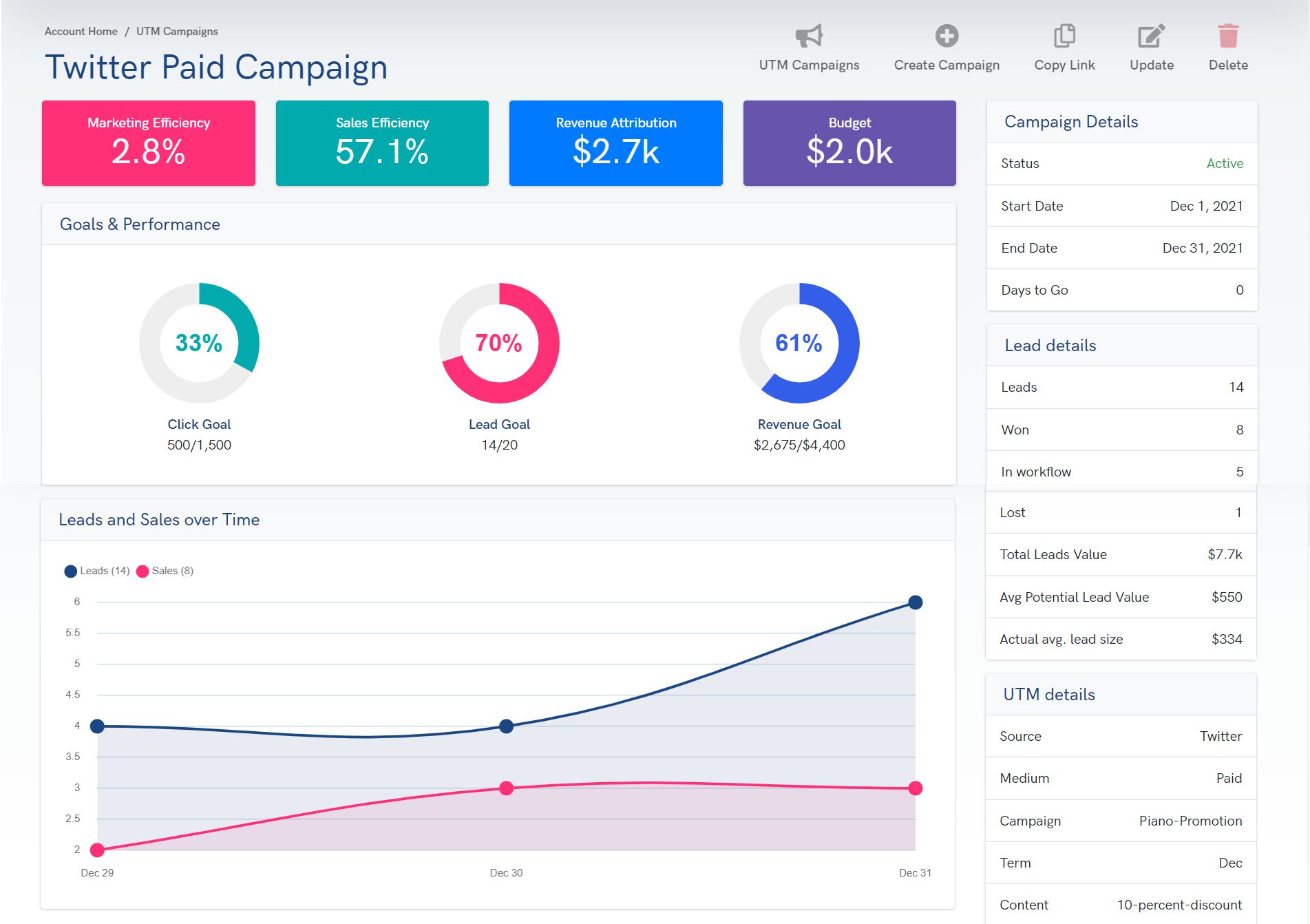Click the Twitter Paid Campaign title
The width and height of the screenshot is (1310, 924).
(216, 67)
